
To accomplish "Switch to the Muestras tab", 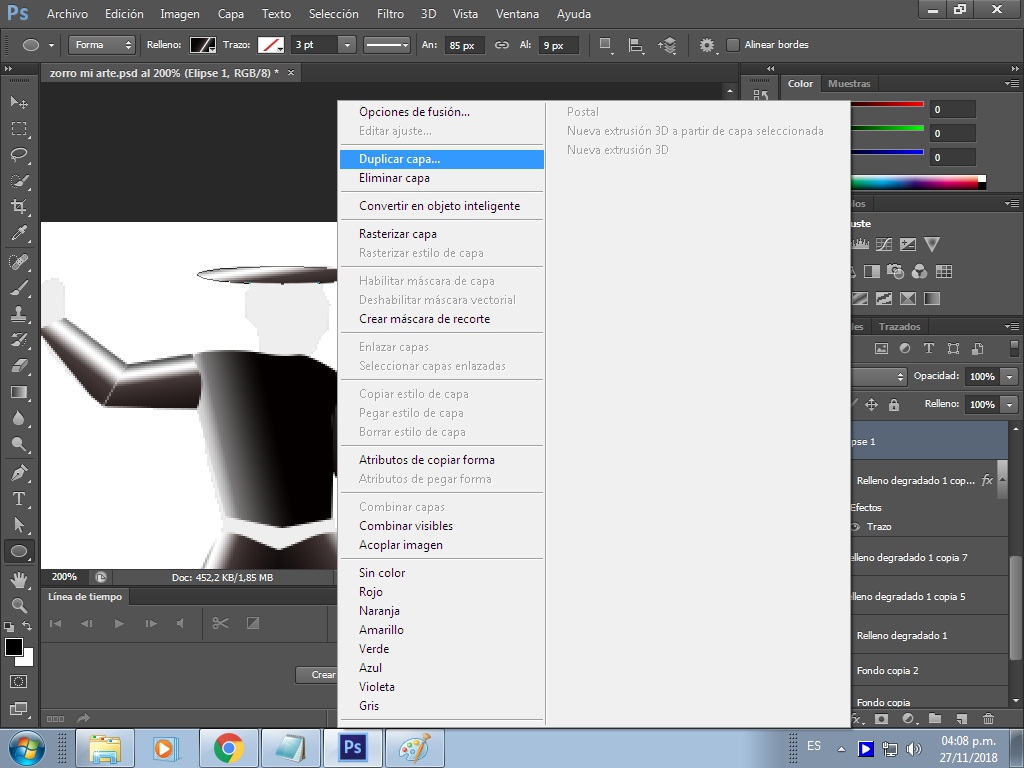I will (x=849, y=84).
